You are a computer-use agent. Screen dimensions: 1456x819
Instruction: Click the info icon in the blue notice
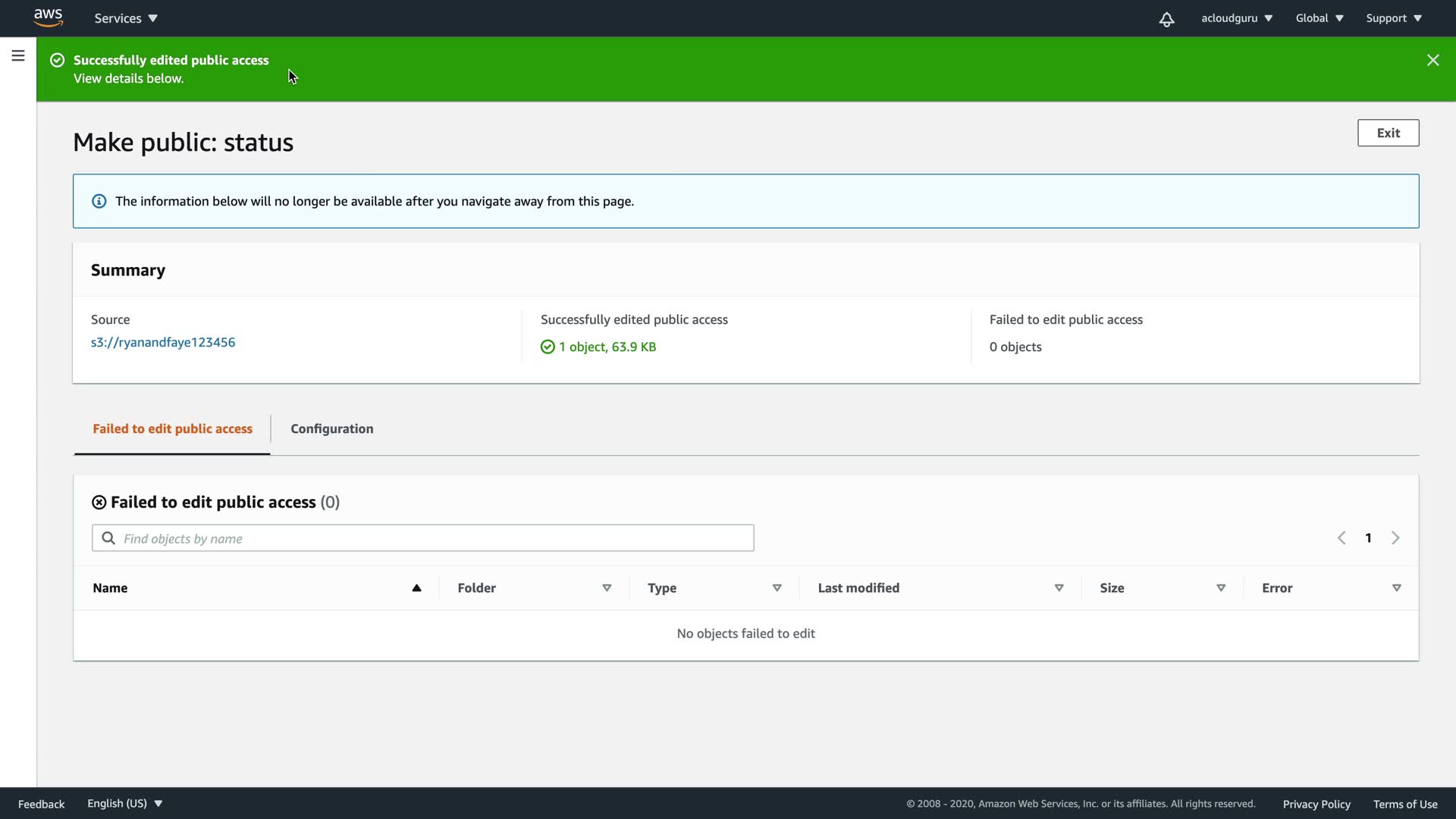[x=99, y=201]
